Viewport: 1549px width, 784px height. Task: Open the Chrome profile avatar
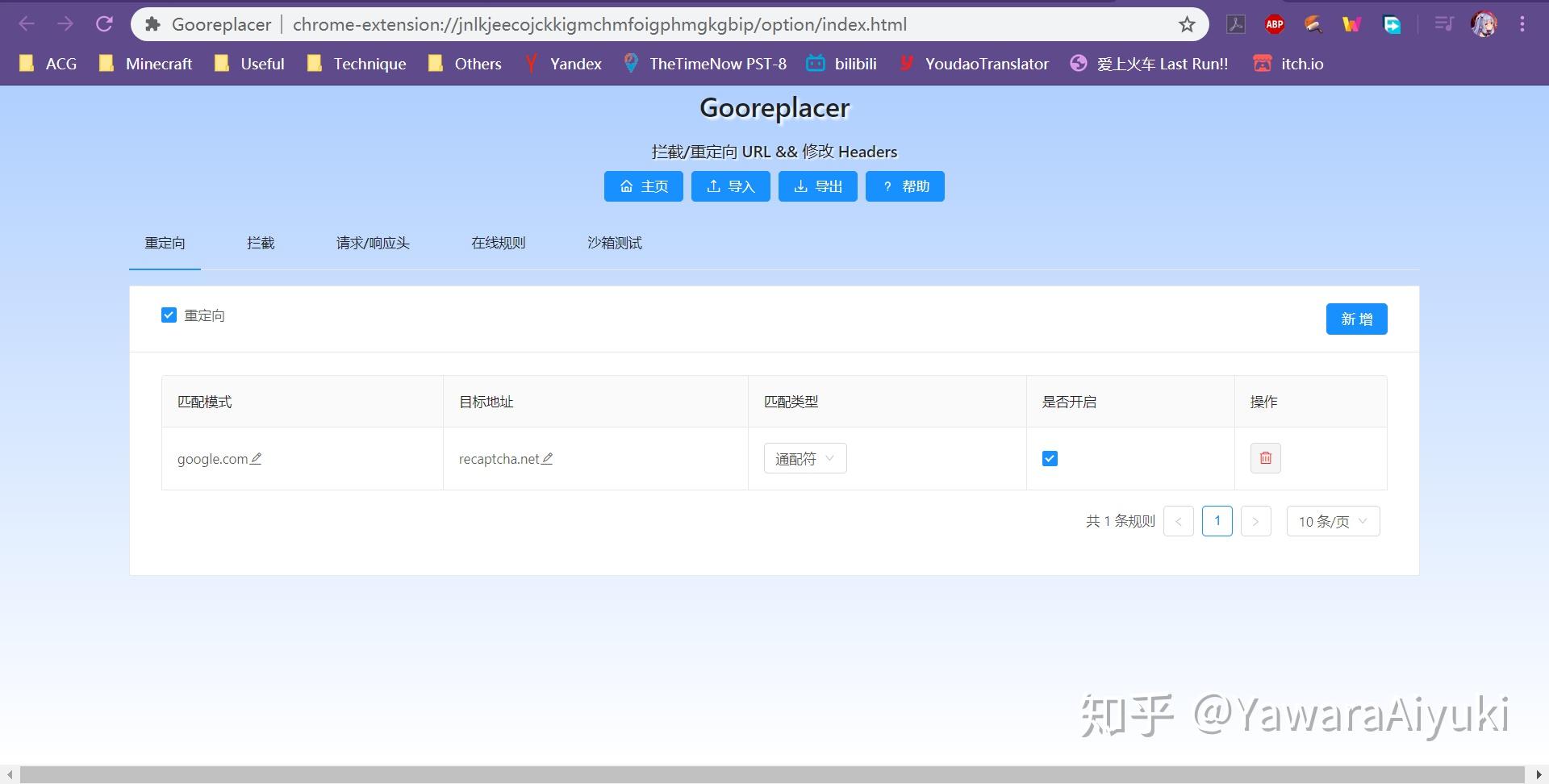click(x=1484, y=24)
